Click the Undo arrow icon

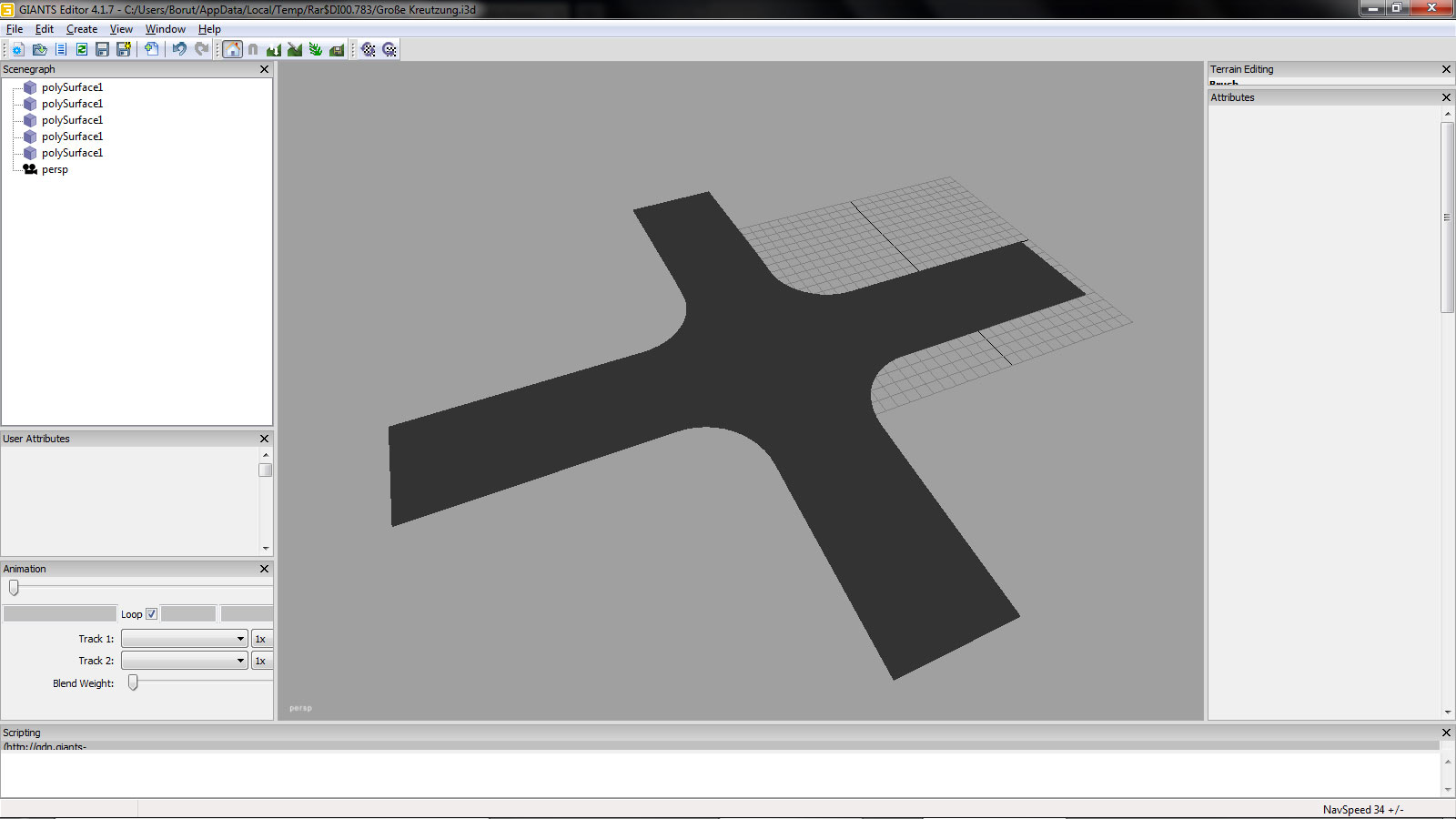click(179, 49)
